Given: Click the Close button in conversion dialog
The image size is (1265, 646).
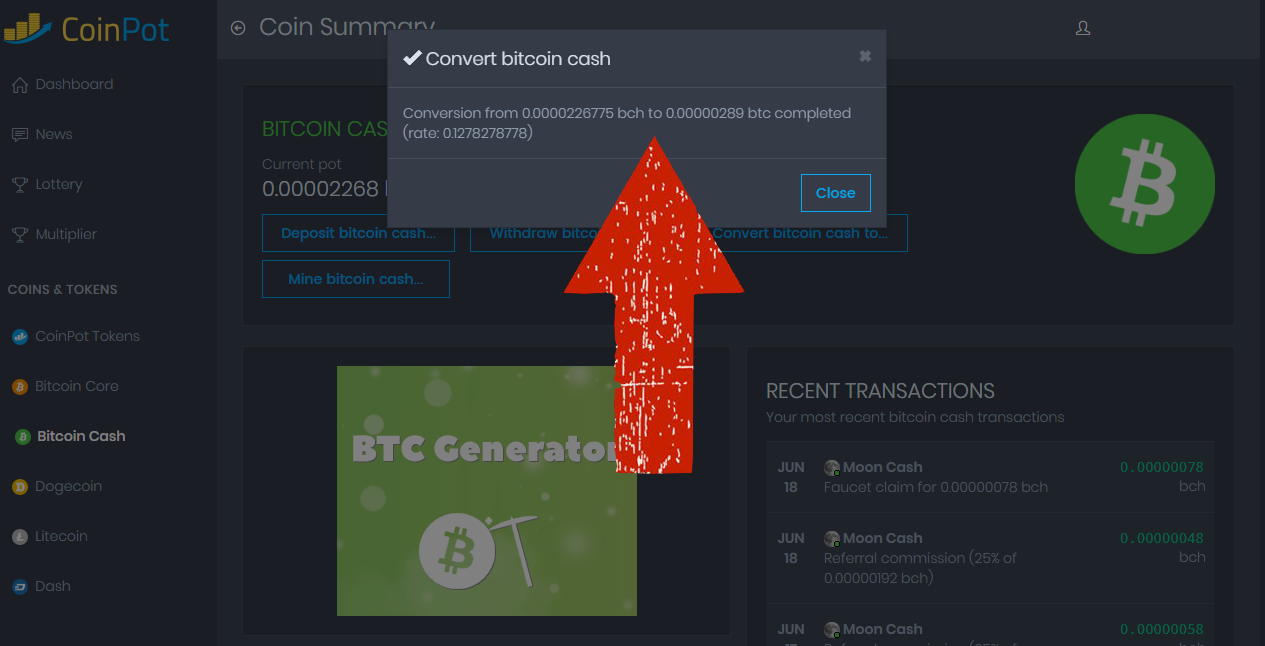Looking at the screenshot, I should point(836,193).
